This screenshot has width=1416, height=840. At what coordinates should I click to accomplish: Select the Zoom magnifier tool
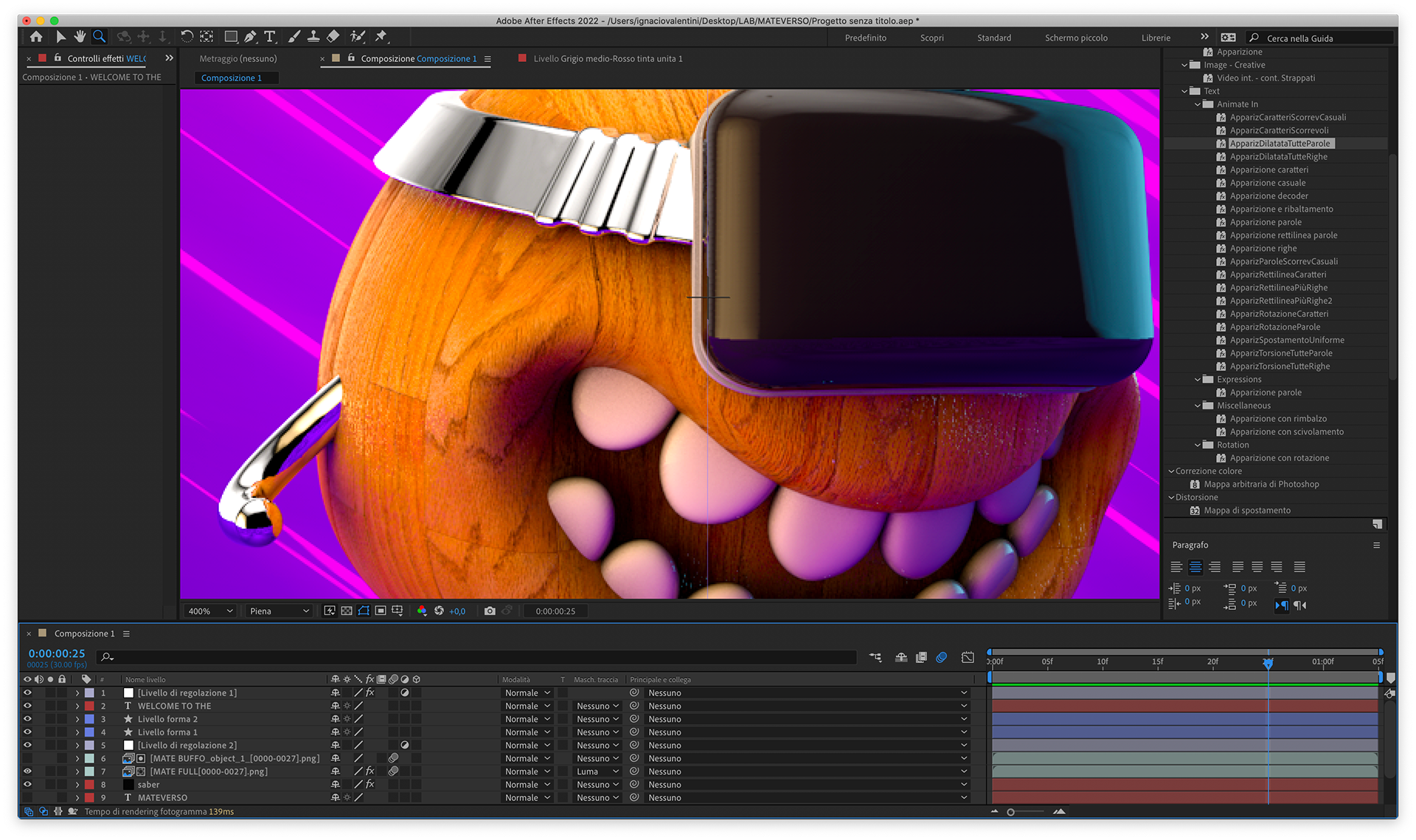[x=99, y=36]
